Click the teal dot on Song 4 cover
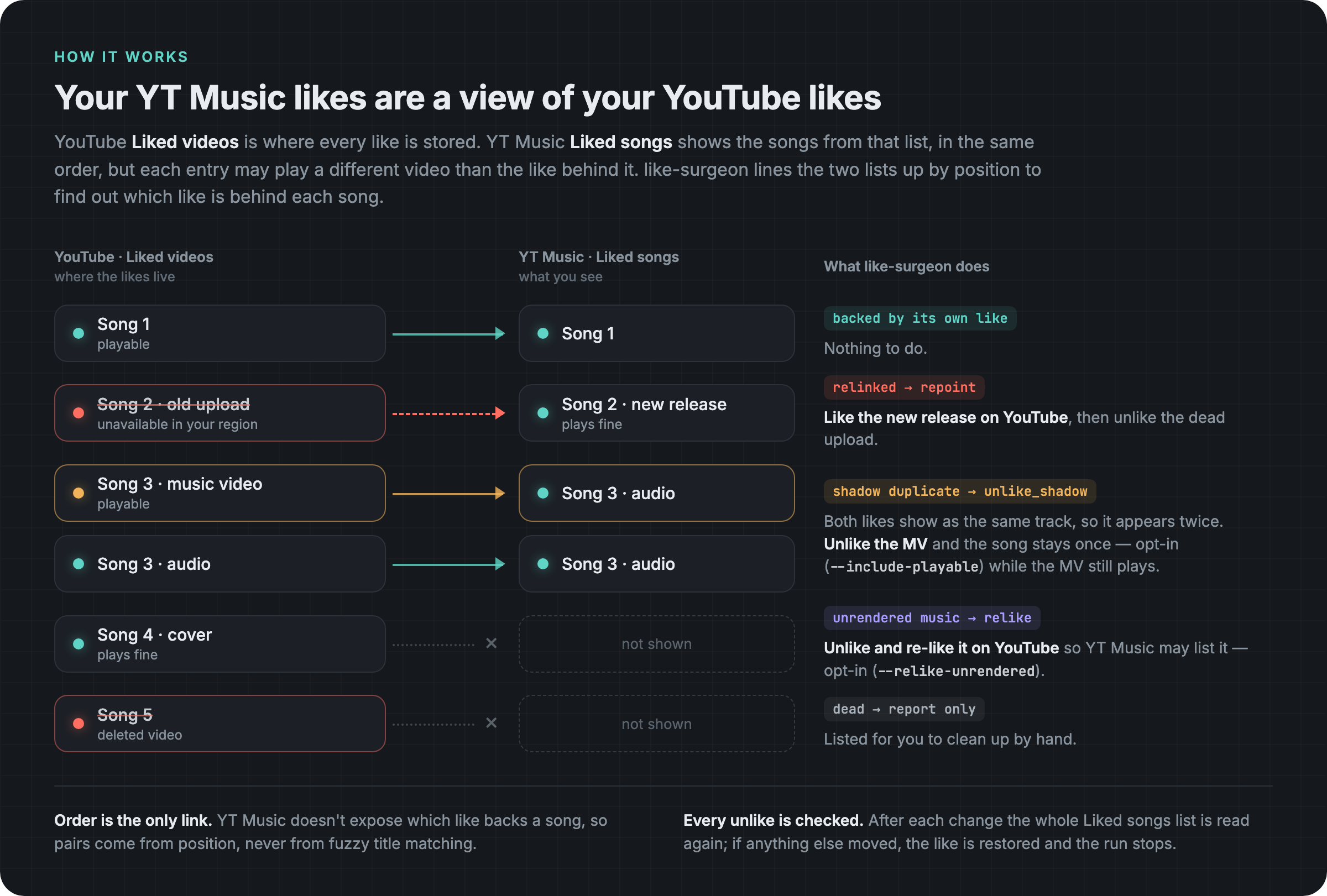 (x=79, y=644)
